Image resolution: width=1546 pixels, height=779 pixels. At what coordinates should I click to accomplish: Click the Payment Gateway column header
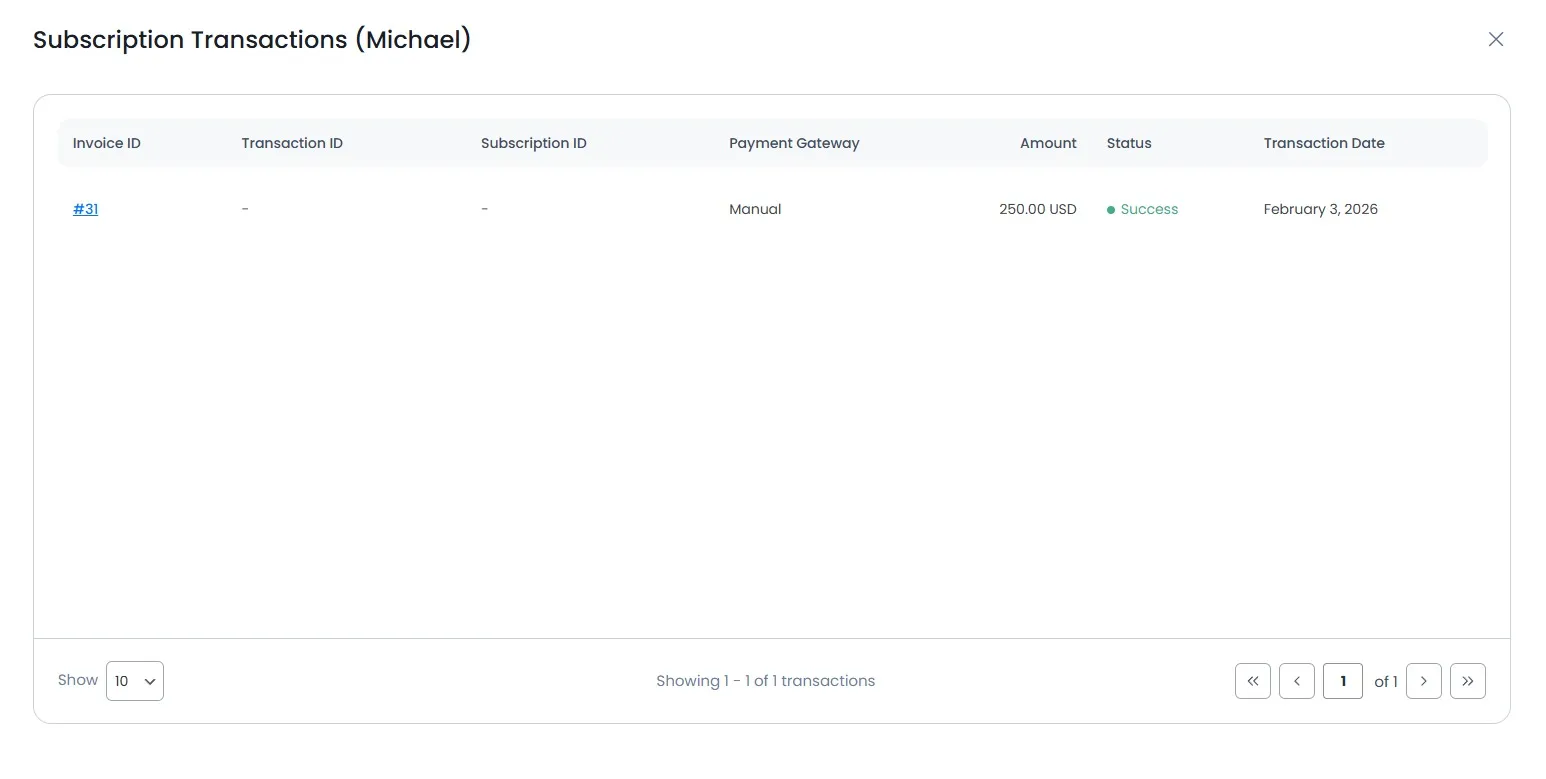[794, 143]
